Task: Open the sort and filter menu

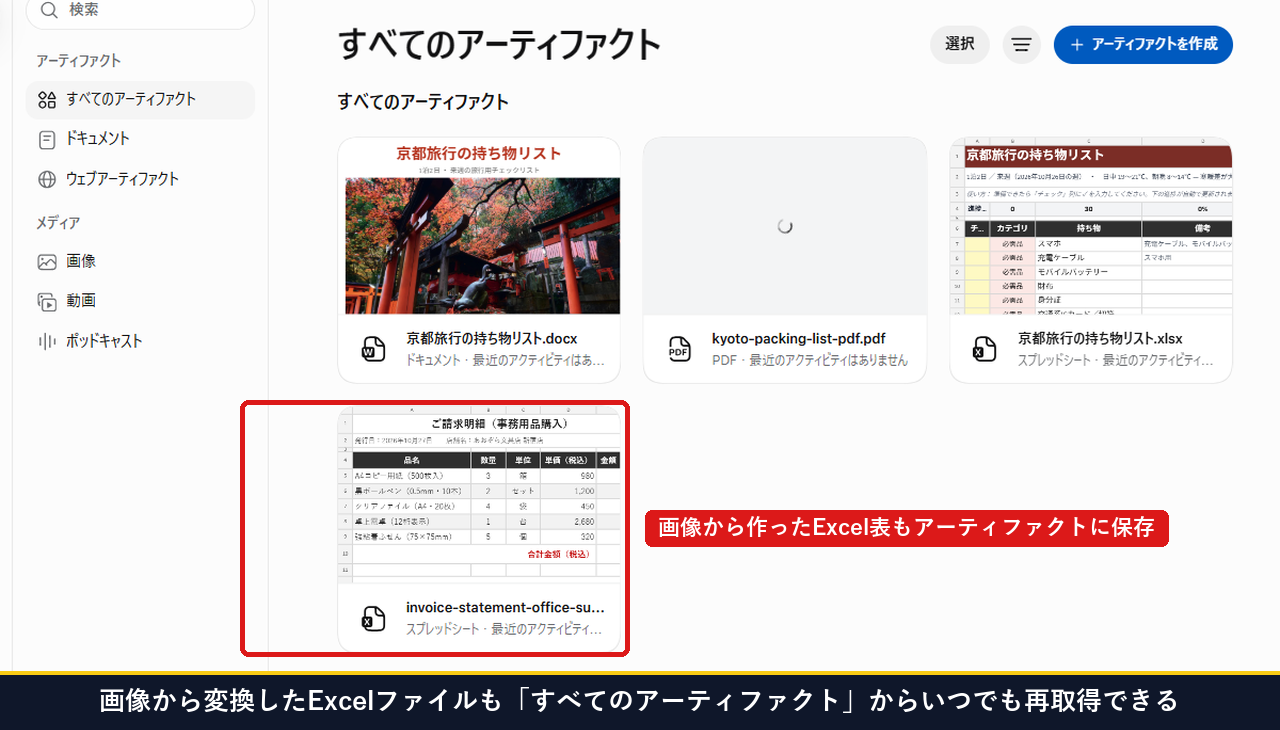Action: [1022, 45]
